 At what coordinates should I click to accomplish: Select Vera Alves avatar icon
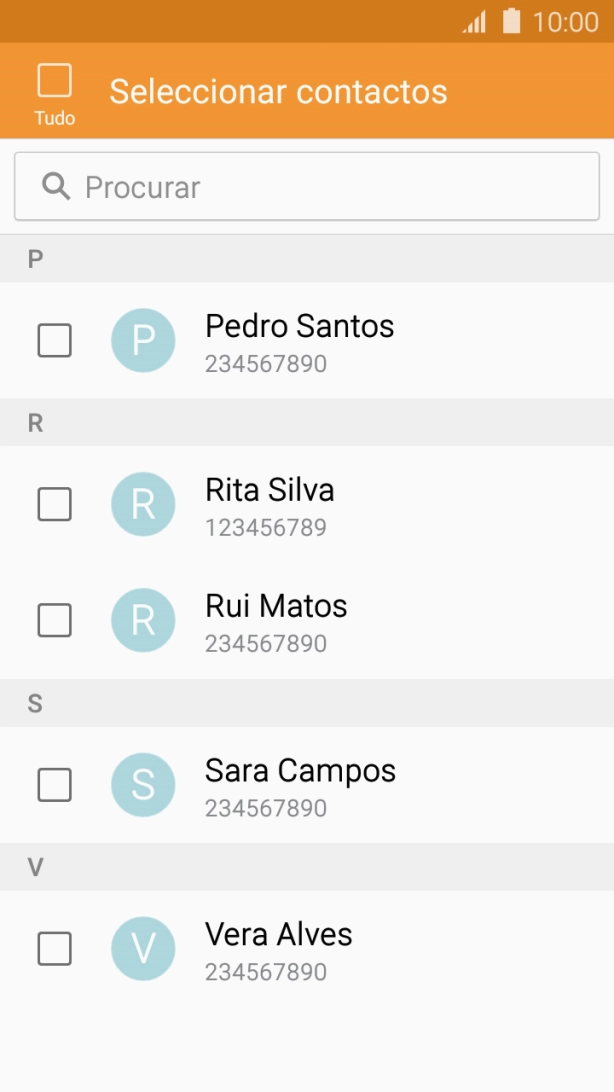click(143, 948)
